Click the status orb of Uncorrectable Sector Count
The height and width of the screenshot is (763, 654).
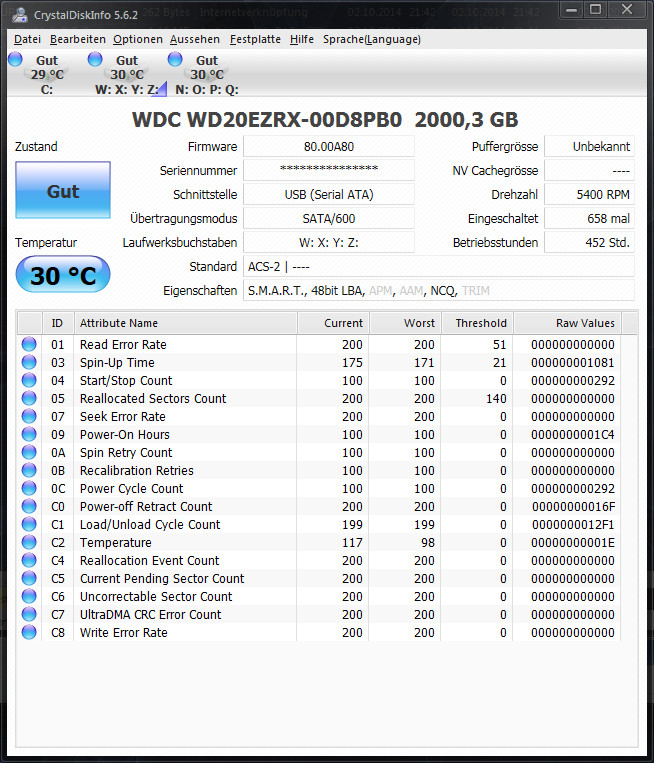[29, 596]
